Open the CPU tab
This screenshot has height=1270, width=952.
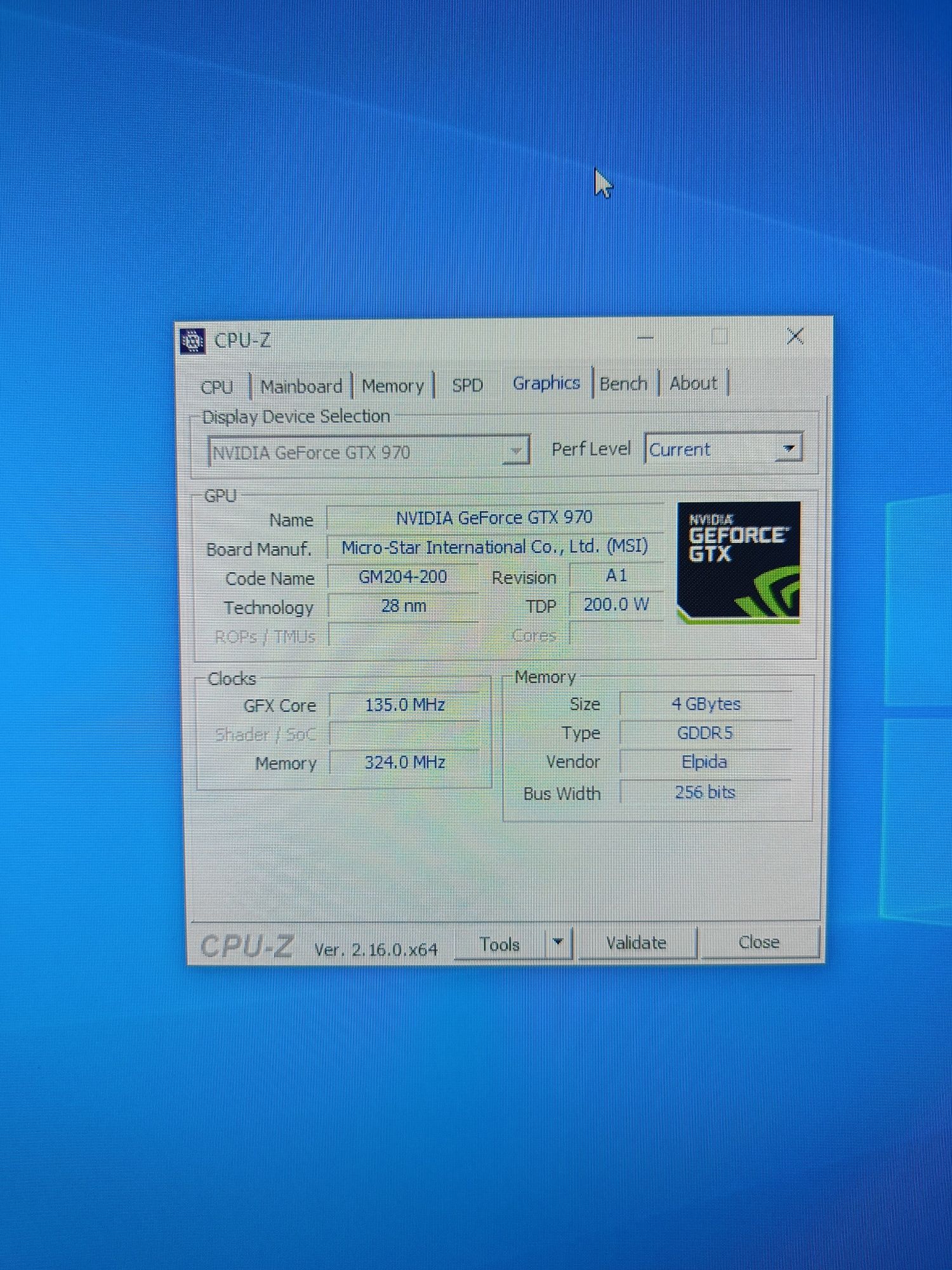[x=216, y=387]
